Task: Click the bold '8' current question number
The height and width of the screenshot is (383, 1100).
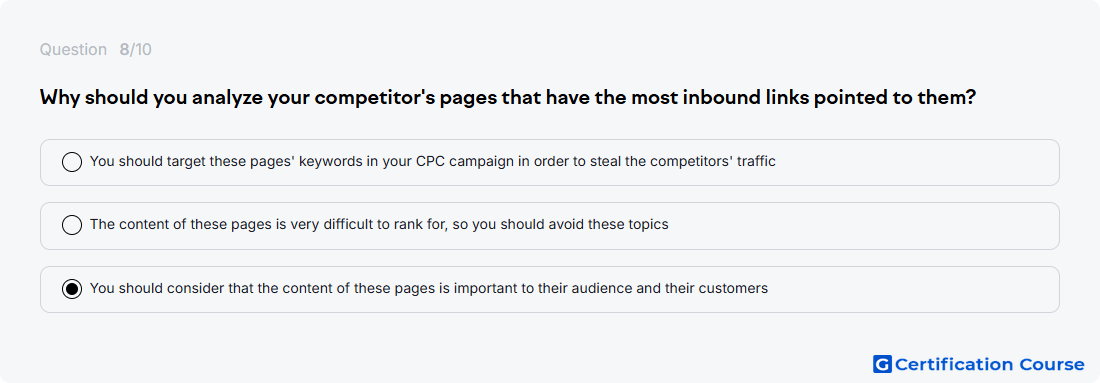Action: point(124,50)
